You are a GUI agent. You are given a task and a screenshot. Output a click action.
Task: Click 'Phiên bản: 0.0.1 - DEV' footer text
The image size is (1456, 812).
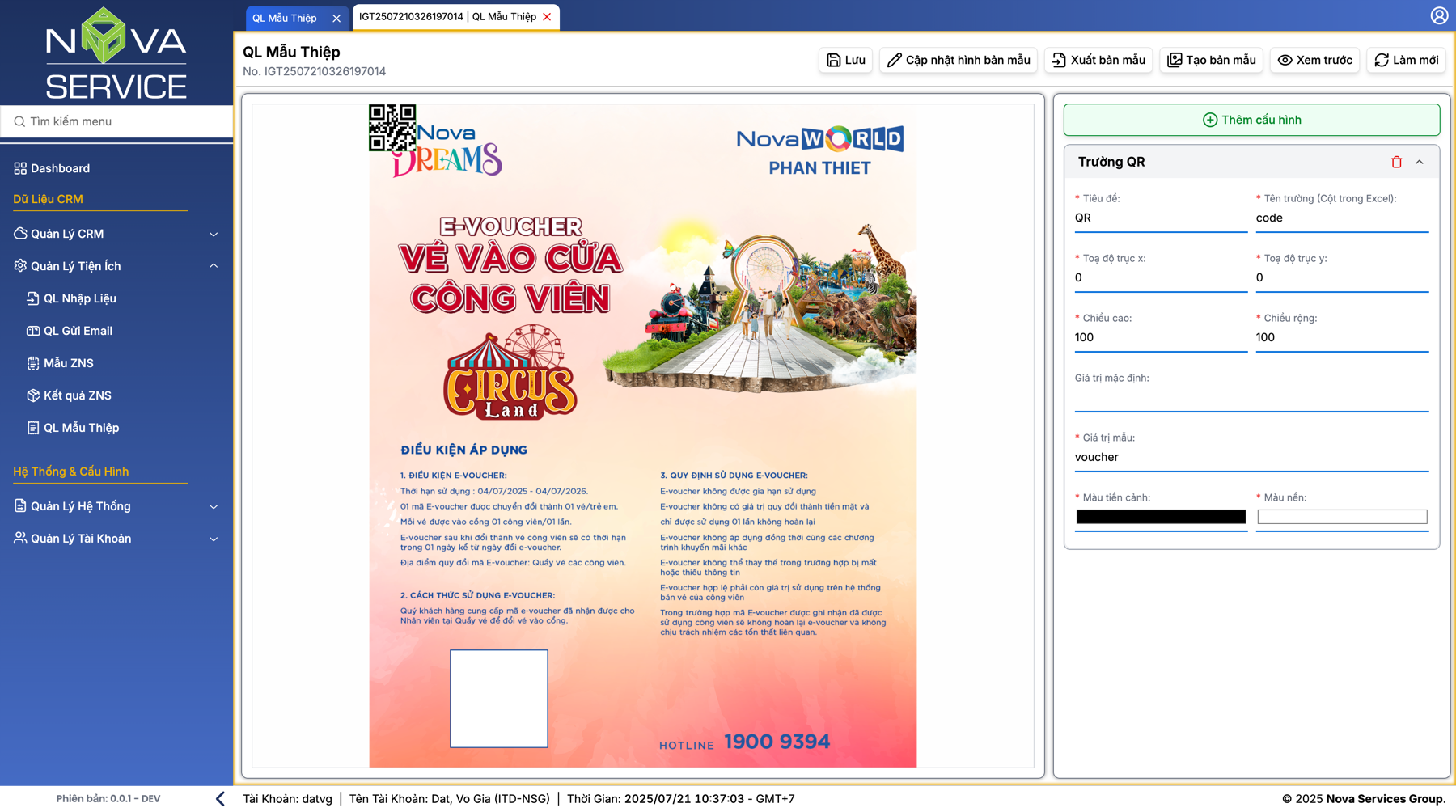point(108,798)
